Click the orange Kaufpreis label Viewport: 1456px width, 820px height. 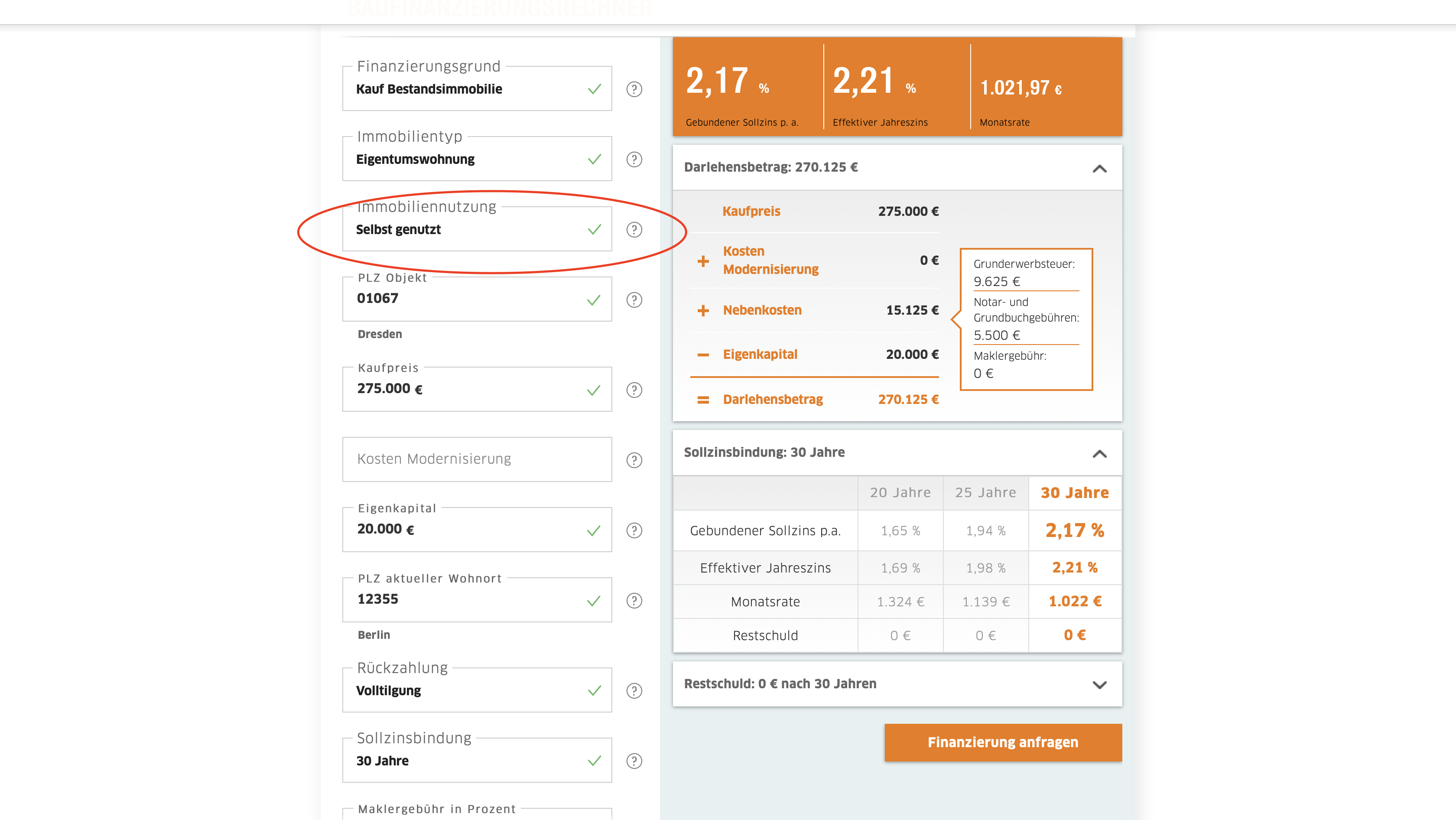pos(751,212)
